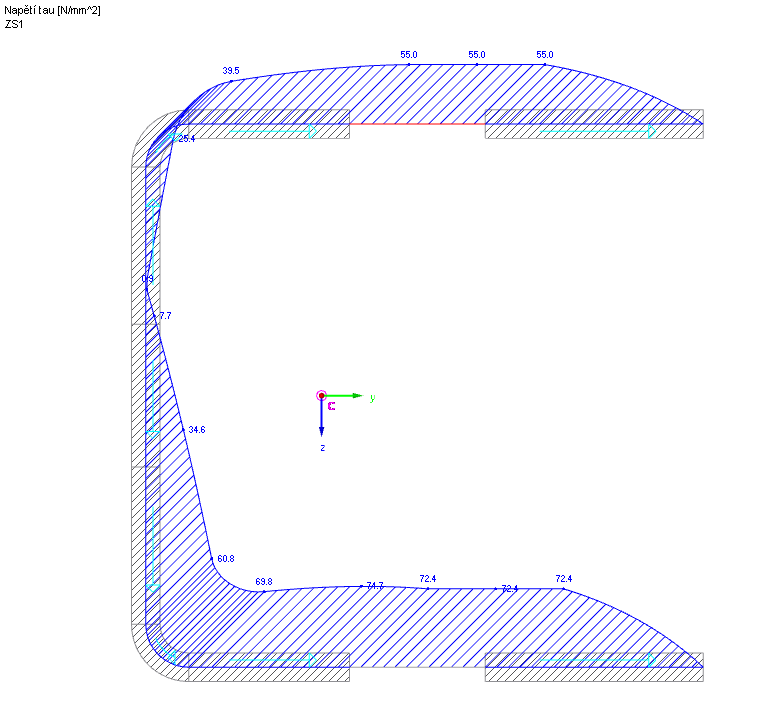The width and height of the screenshot is (776, 711).
Task: Select the leftmost 55.0 stress value
Action: pos(409,55)
